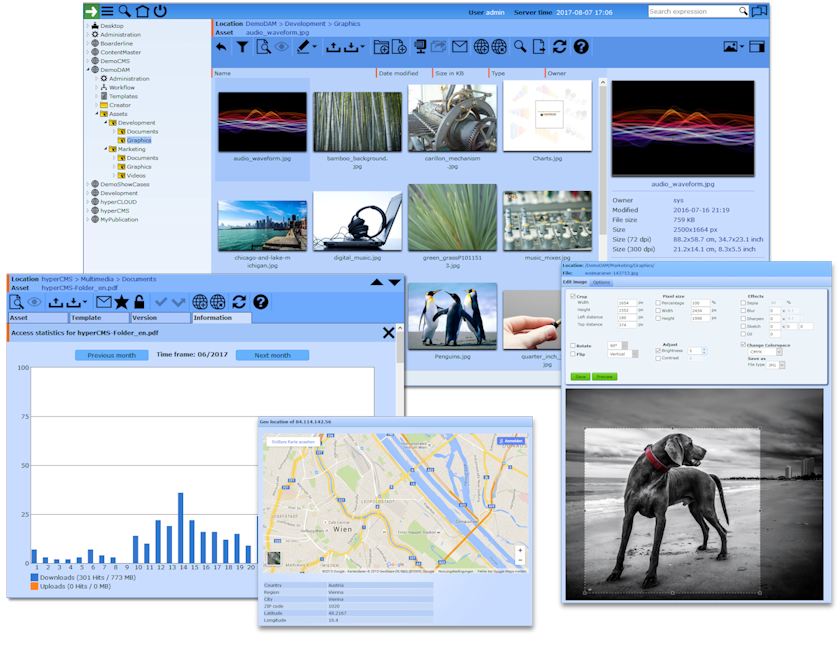Collapse the Marketing folder in the tree
The image size is (840, 651).
pos(106,149)
